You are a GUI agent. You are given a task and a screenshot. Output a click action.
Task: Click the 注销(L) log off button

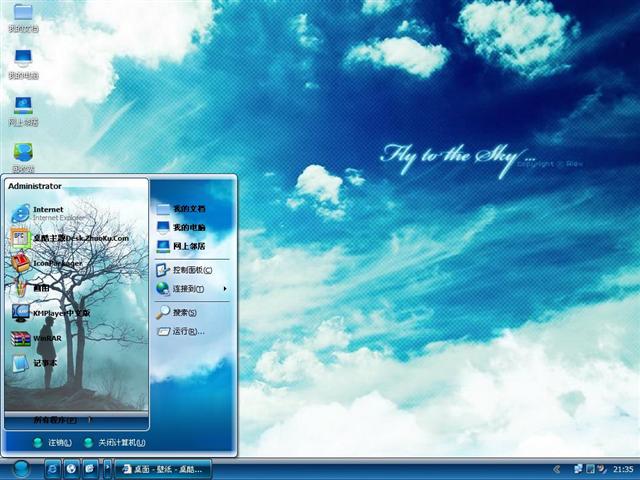click(52, 442)
